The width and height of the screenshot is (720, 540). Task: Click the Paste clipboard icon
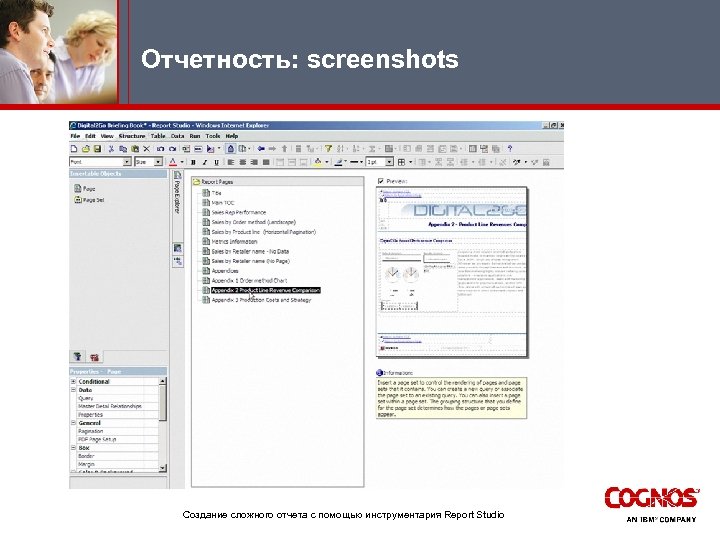click(135, 149)
